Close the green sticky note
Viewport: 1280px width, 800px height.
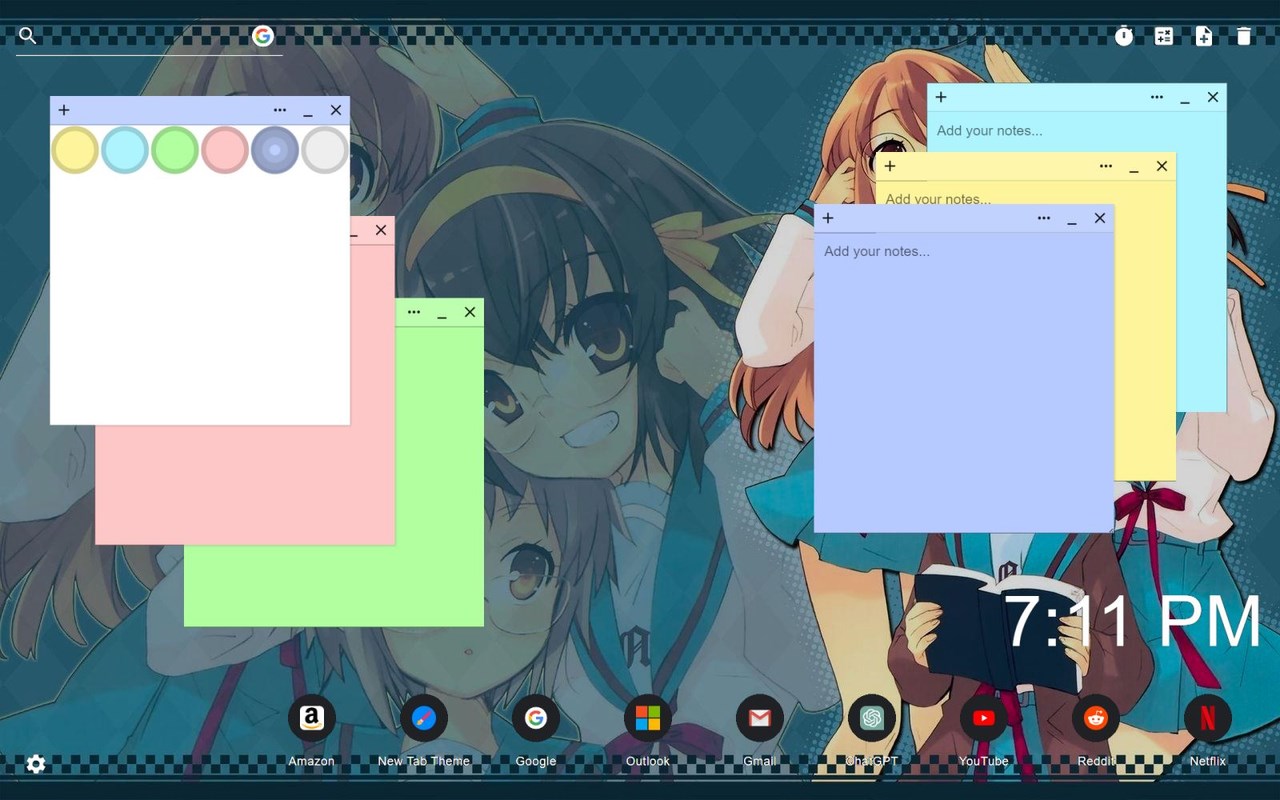tap(470, 312)
